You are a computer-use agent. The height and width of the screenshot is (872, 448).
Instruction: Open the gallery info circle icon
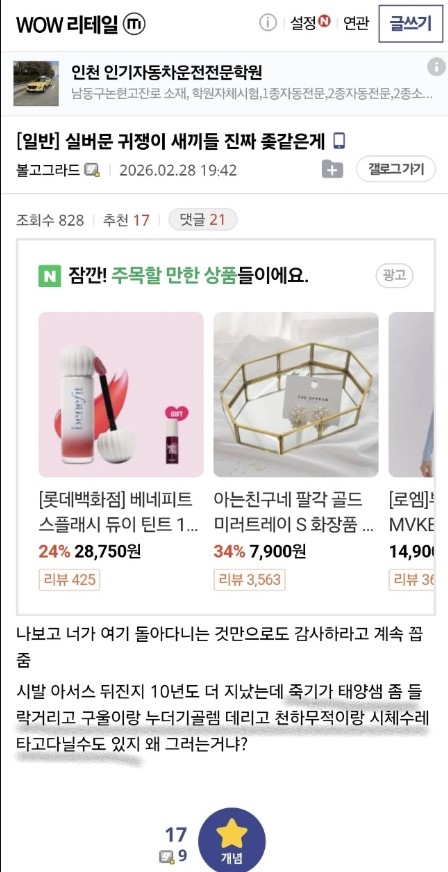tap(268, 23)
